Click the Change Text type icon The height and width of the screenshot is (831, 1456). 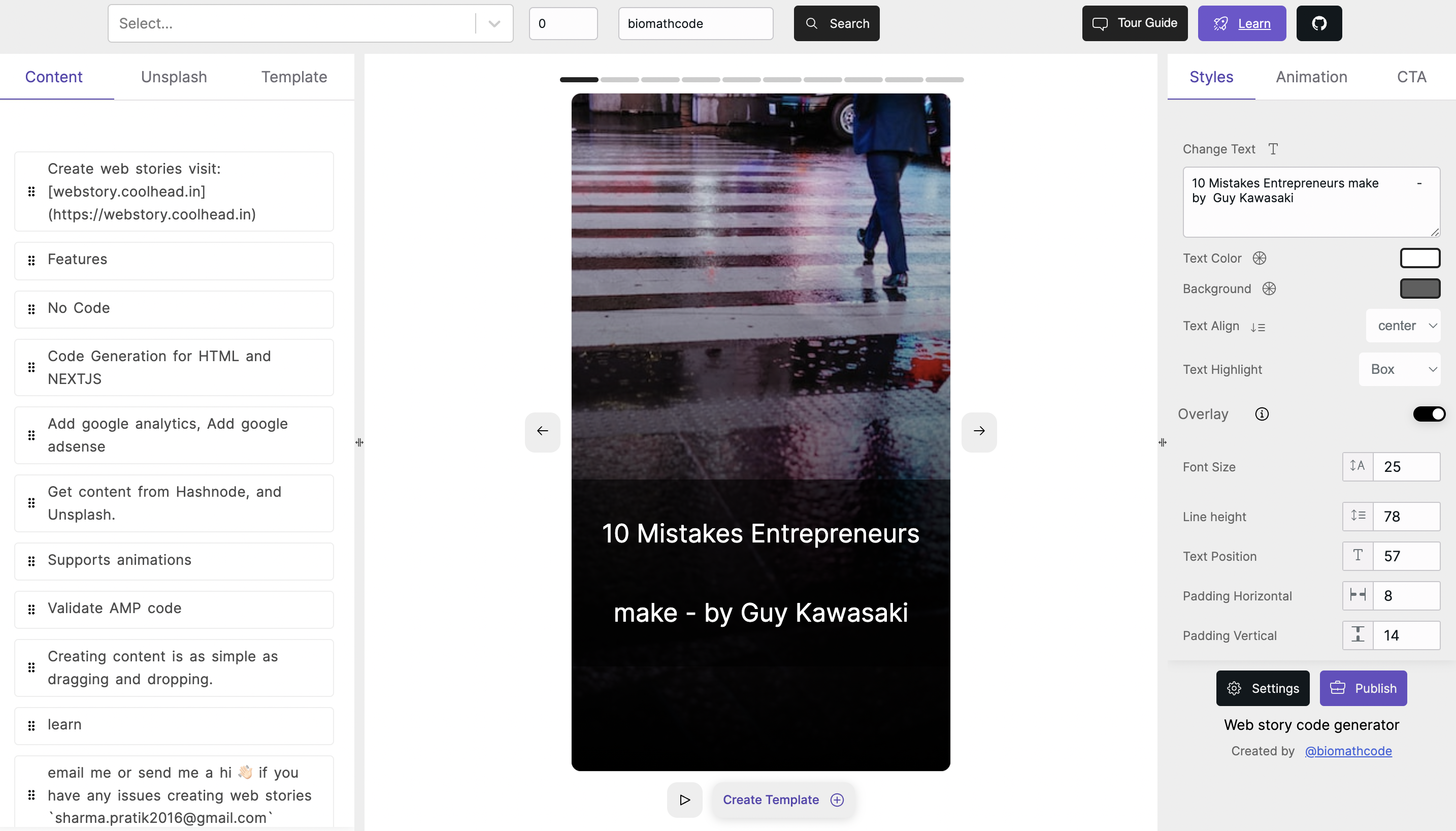(x=1273, y=149)
